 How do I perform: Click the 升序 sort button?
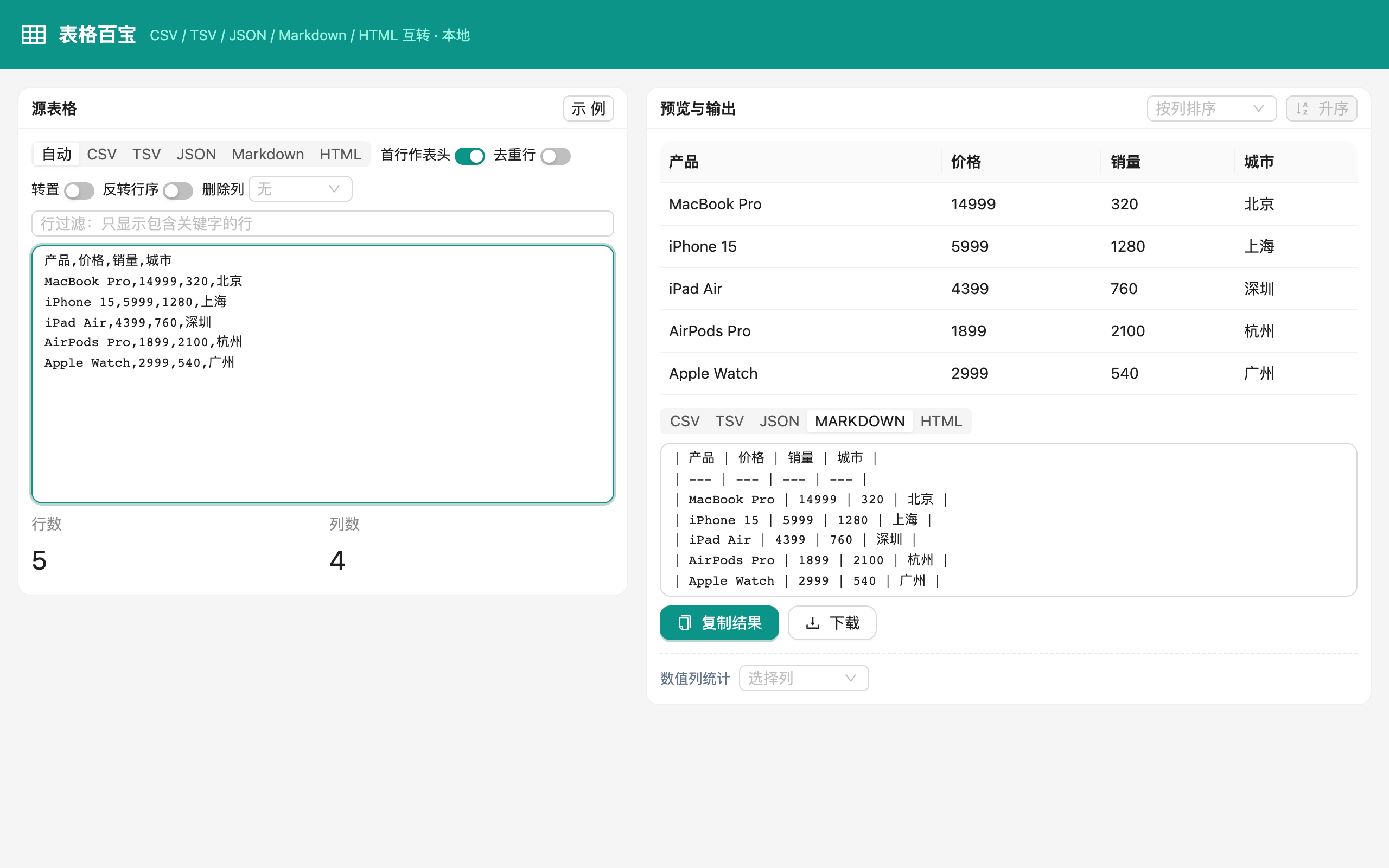1321,108
